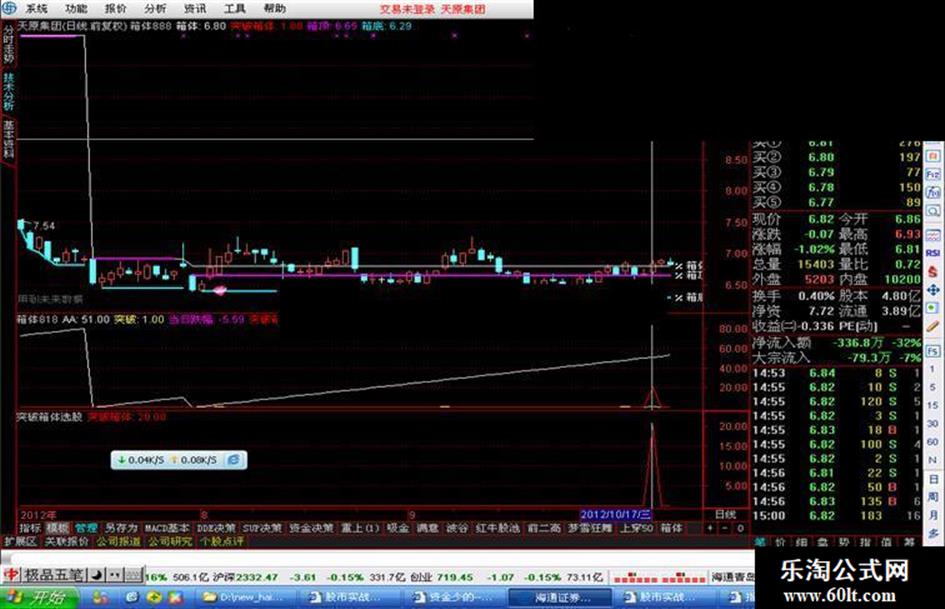Select the MACD基本 template tab
Screen dimensions: 945x609
[x=167, y=528]
